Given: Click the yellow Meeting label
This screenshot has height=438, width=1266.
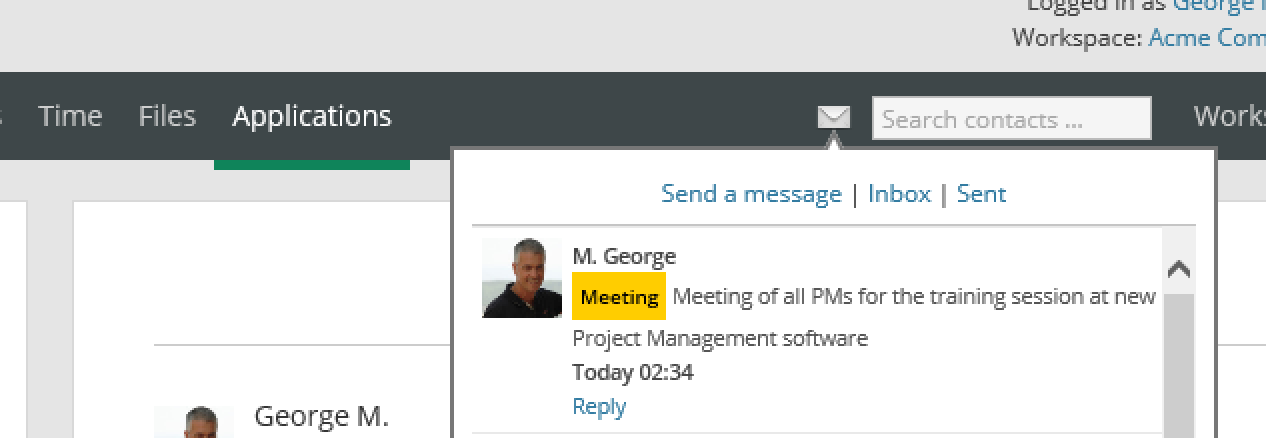Looking at the screenshot, I should click(x=619, y=297).
